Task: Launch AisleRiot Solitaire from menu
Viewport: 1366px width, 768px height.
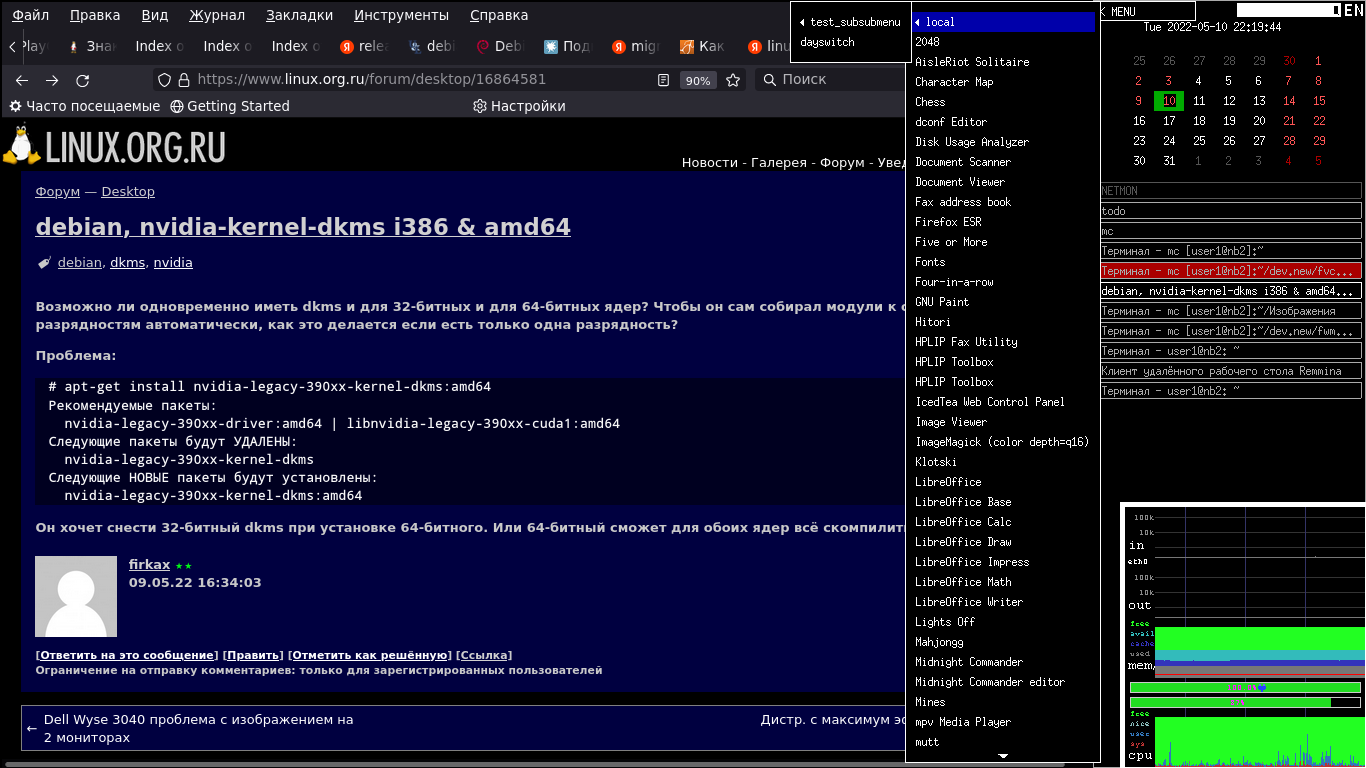Action: click(x=1003, y=62)
